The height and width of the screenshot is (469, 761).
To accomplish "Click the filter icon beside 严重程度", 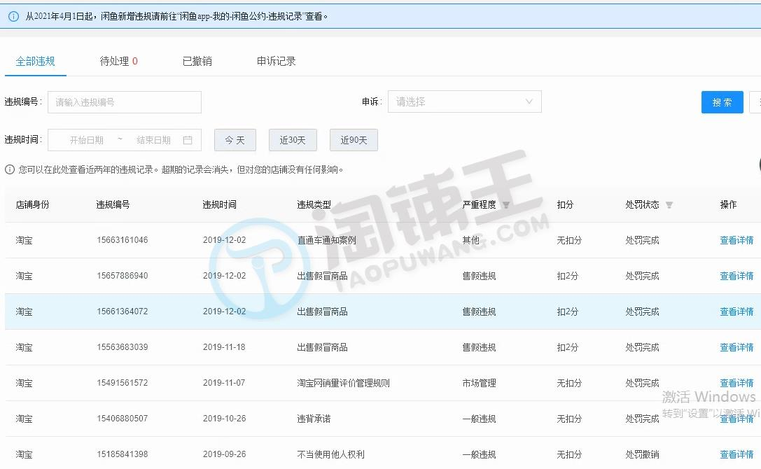I will pos(505,205).
